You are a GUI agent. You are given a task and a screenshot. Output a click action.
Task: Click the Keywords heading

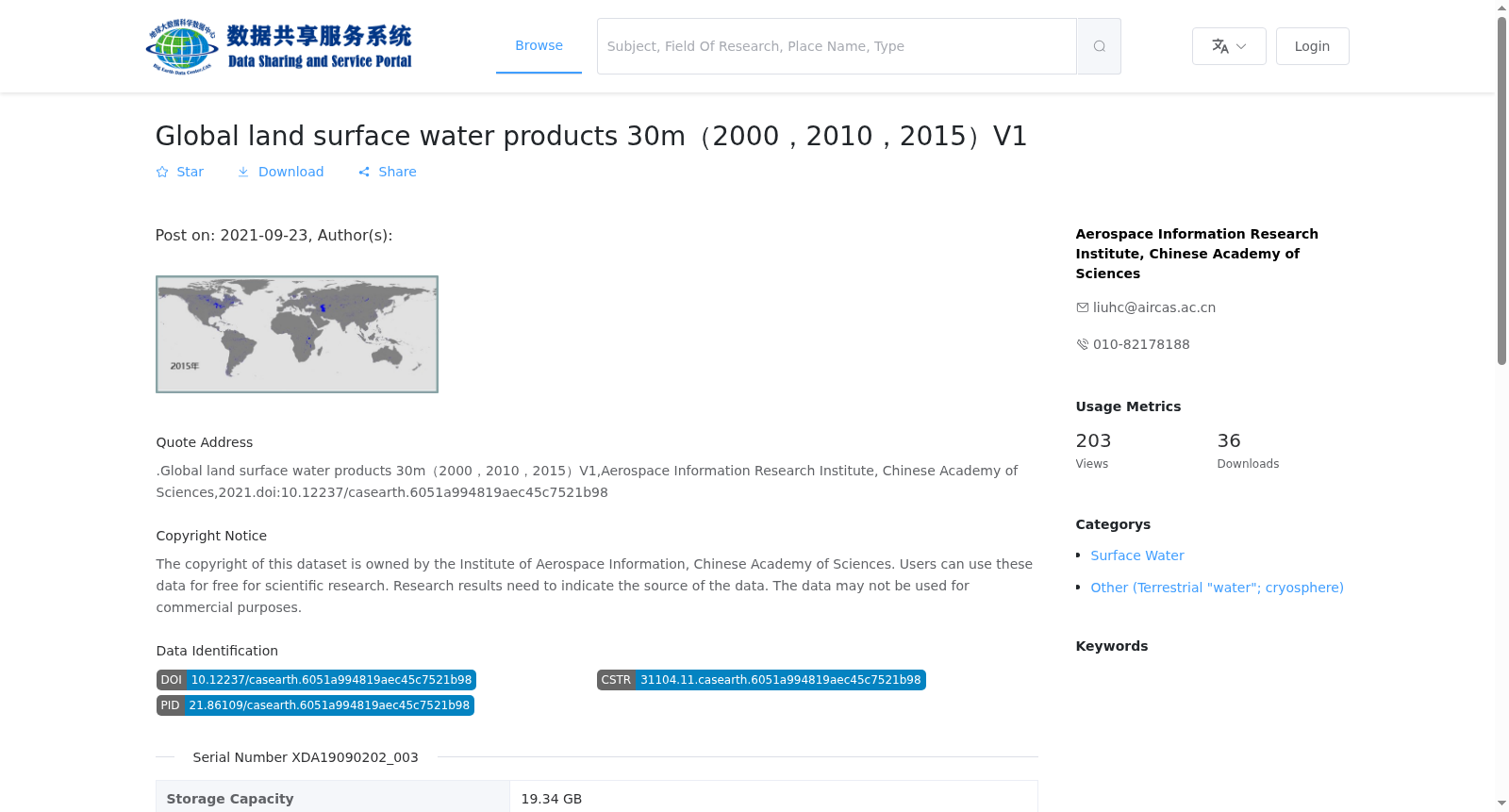click(1112, 646)
